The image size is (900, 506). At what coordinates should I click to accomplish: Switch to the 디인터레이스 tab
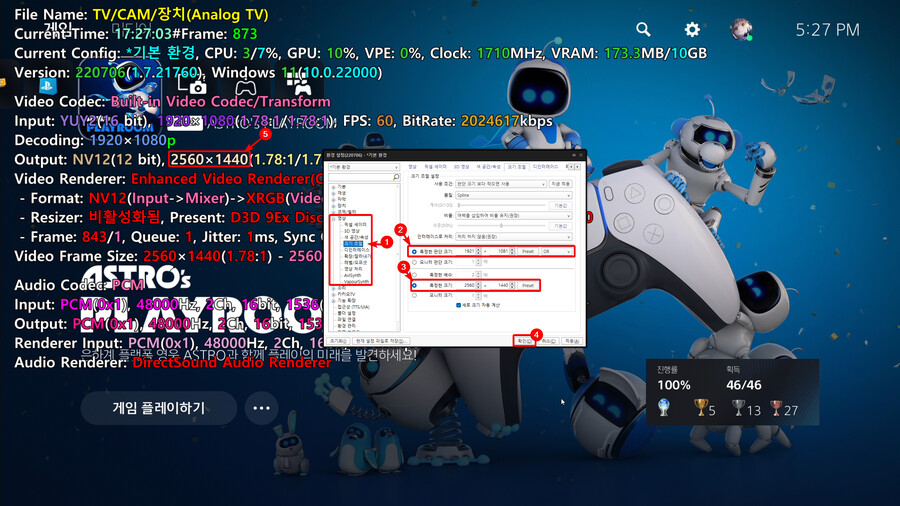tap(545, 166)
